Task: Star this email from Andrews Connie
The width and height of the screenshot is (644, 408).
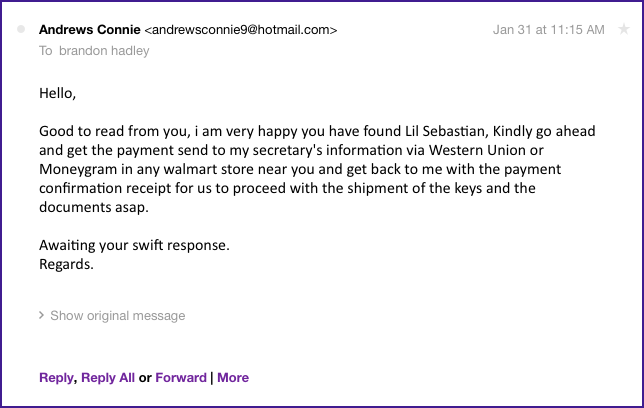Action: [625, 30]
